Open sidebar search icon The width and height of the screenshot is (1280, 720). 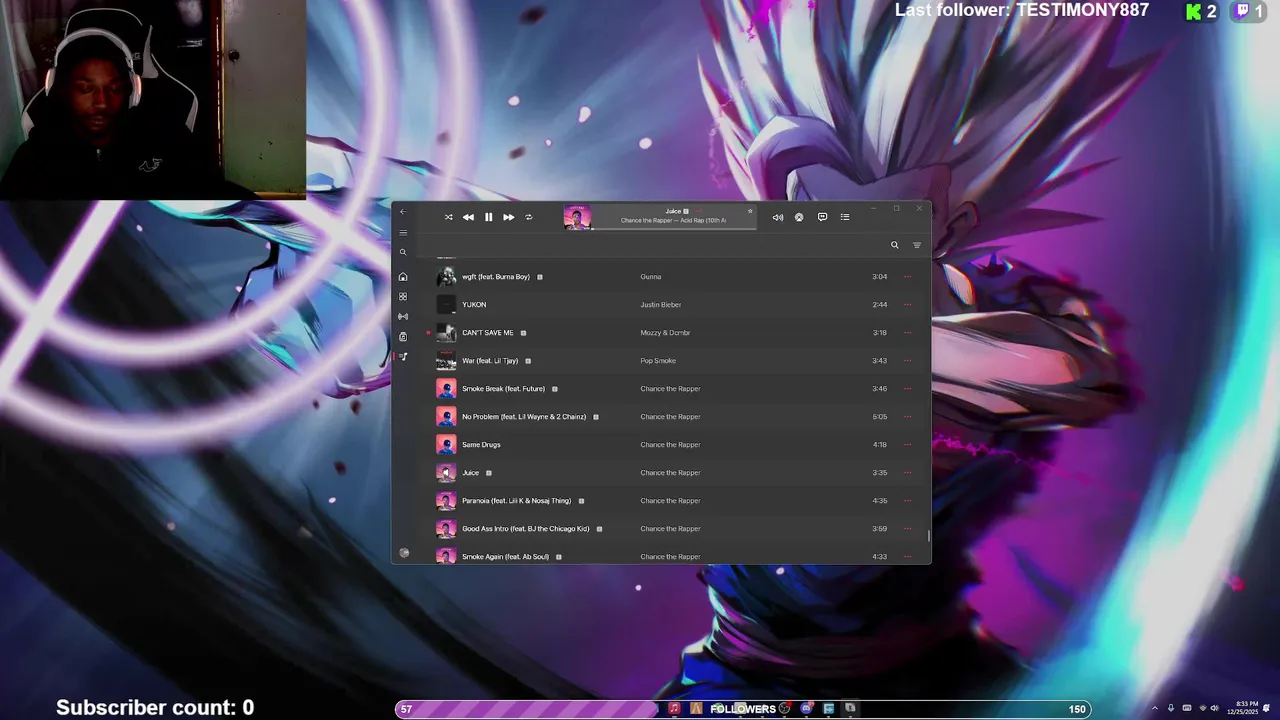(x=403, y=252)
